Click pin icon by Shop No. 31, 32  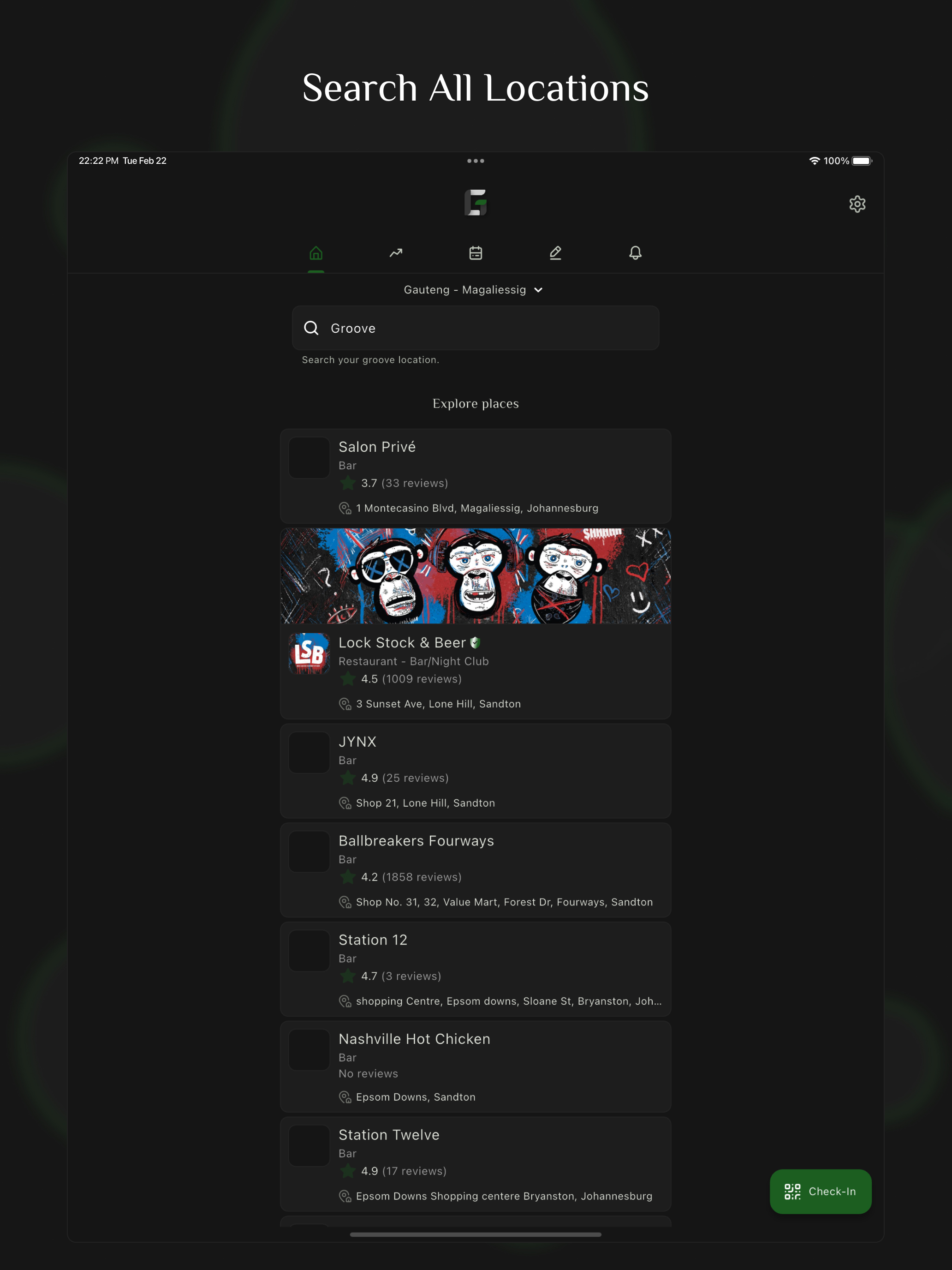(x=345, y=902)
